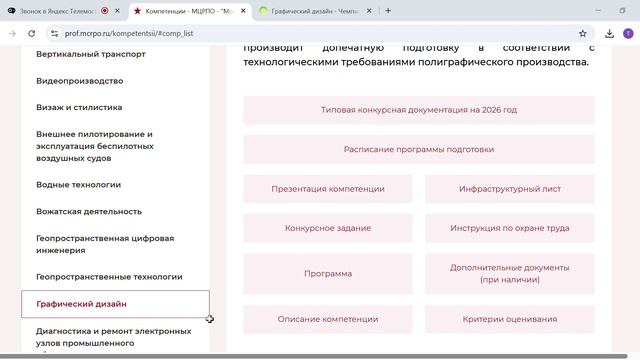Switch to the Компетенции - МЦРПО tab
This screenshot has width=640, height=360.
click(189, 11)
